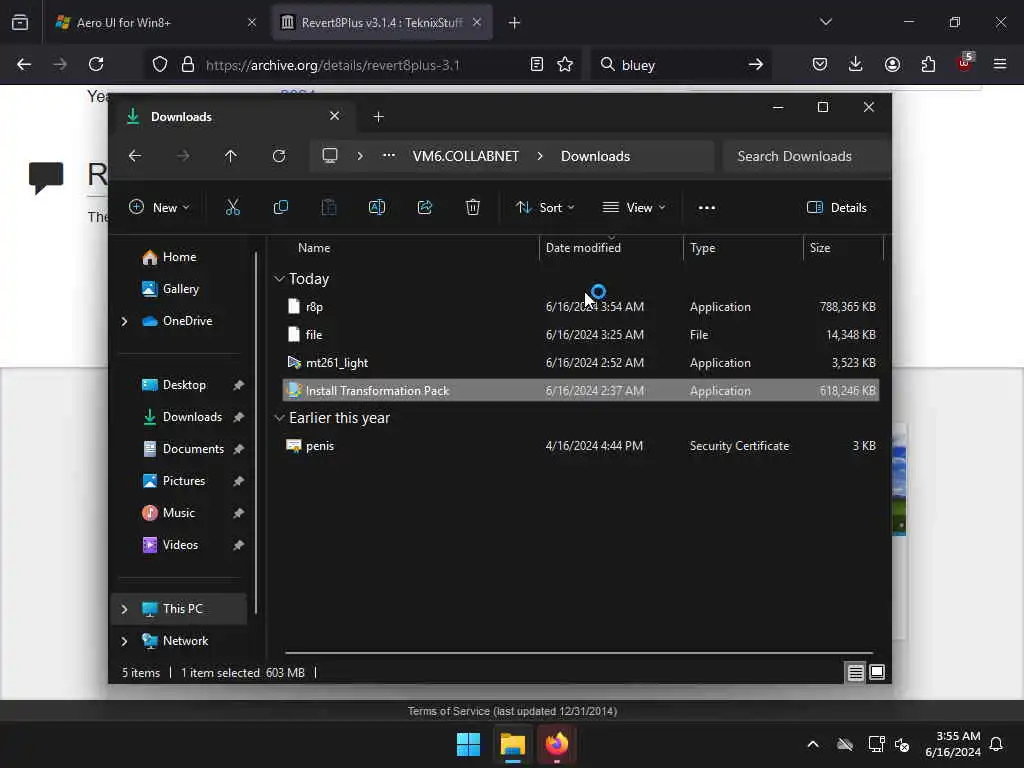Go back in File Explorer
Image resolution: width=1024 pixels, height=768 pixels.
[x=135, y=156]
